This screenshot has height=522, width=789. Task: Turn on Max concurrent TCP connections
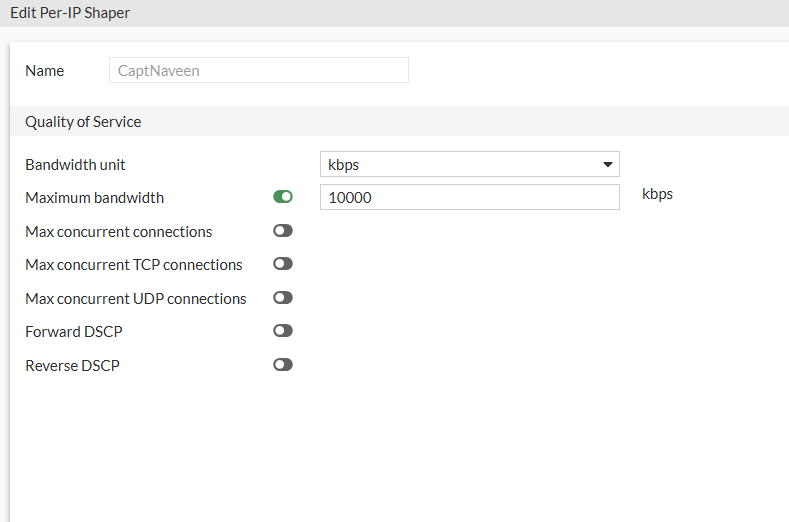pos(283,264)
